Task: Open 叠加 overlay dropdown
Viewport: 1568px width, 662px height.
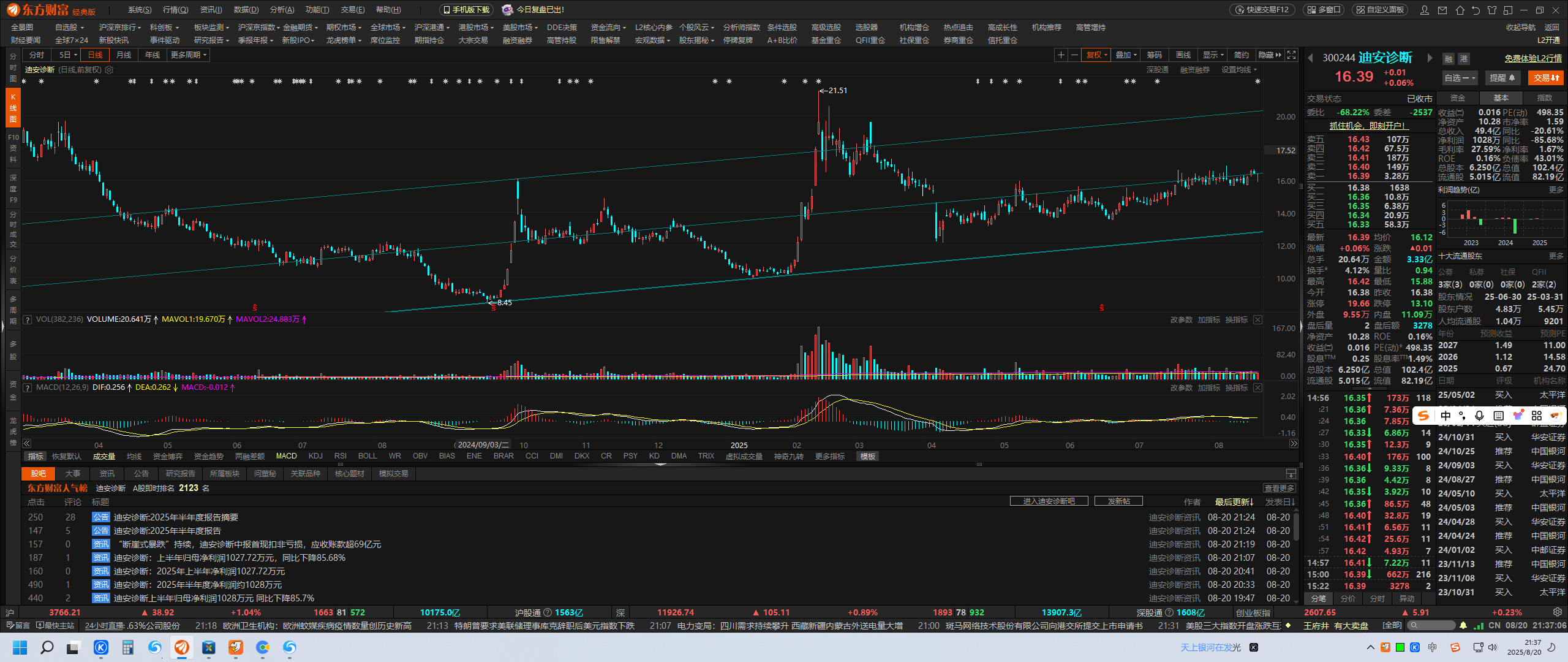Action: (1126, 55)
